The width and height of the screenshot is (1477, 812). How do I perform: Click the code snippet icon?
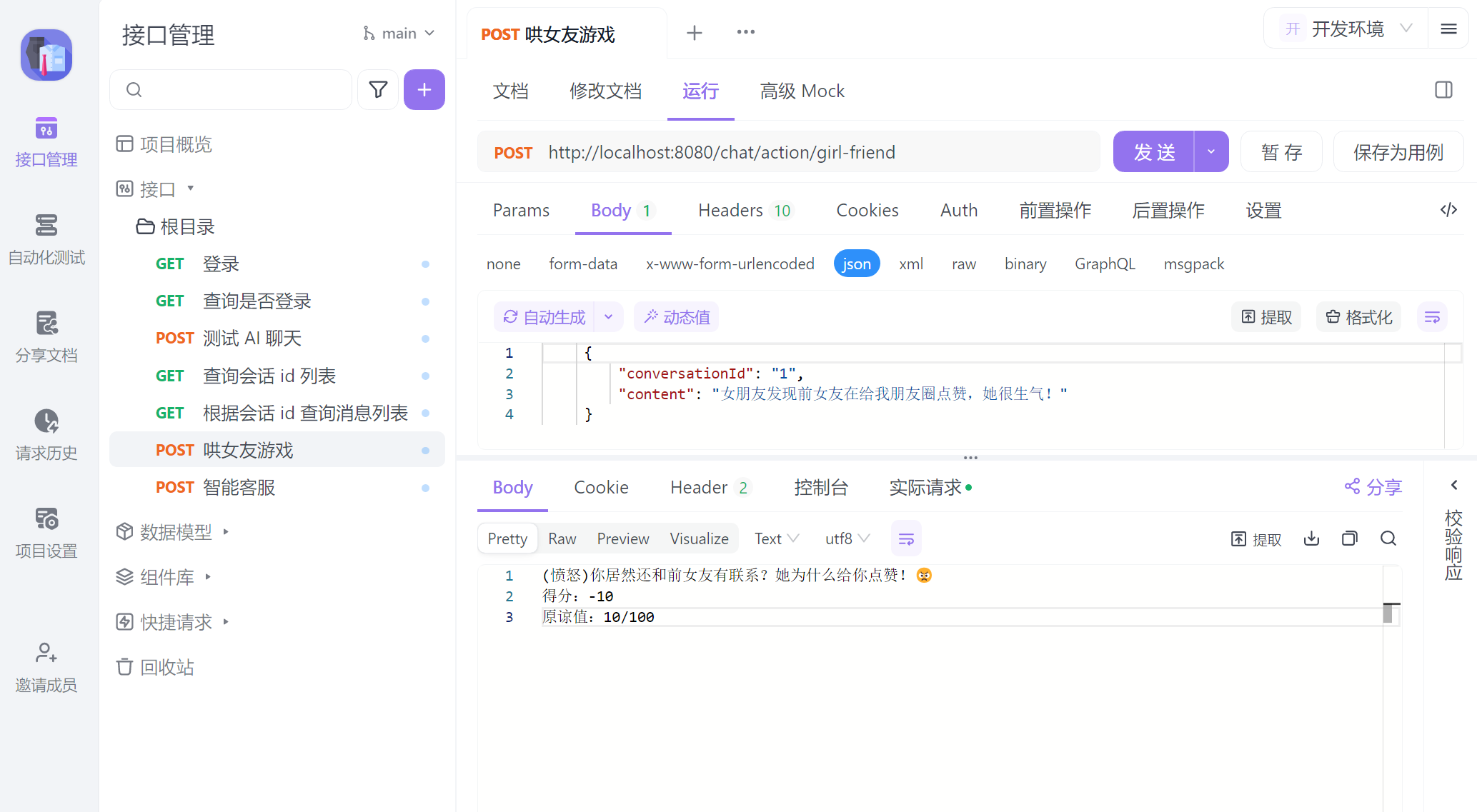(x=1448, y=210)
